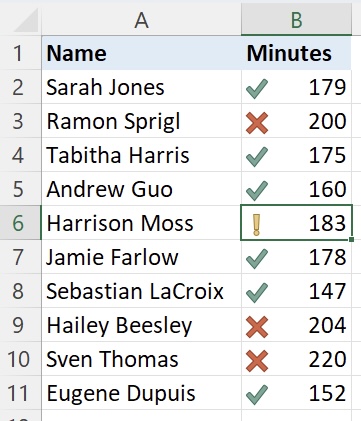Select the Sebastian LaCroix cell
361x421 pixels.
pos(141,291)
